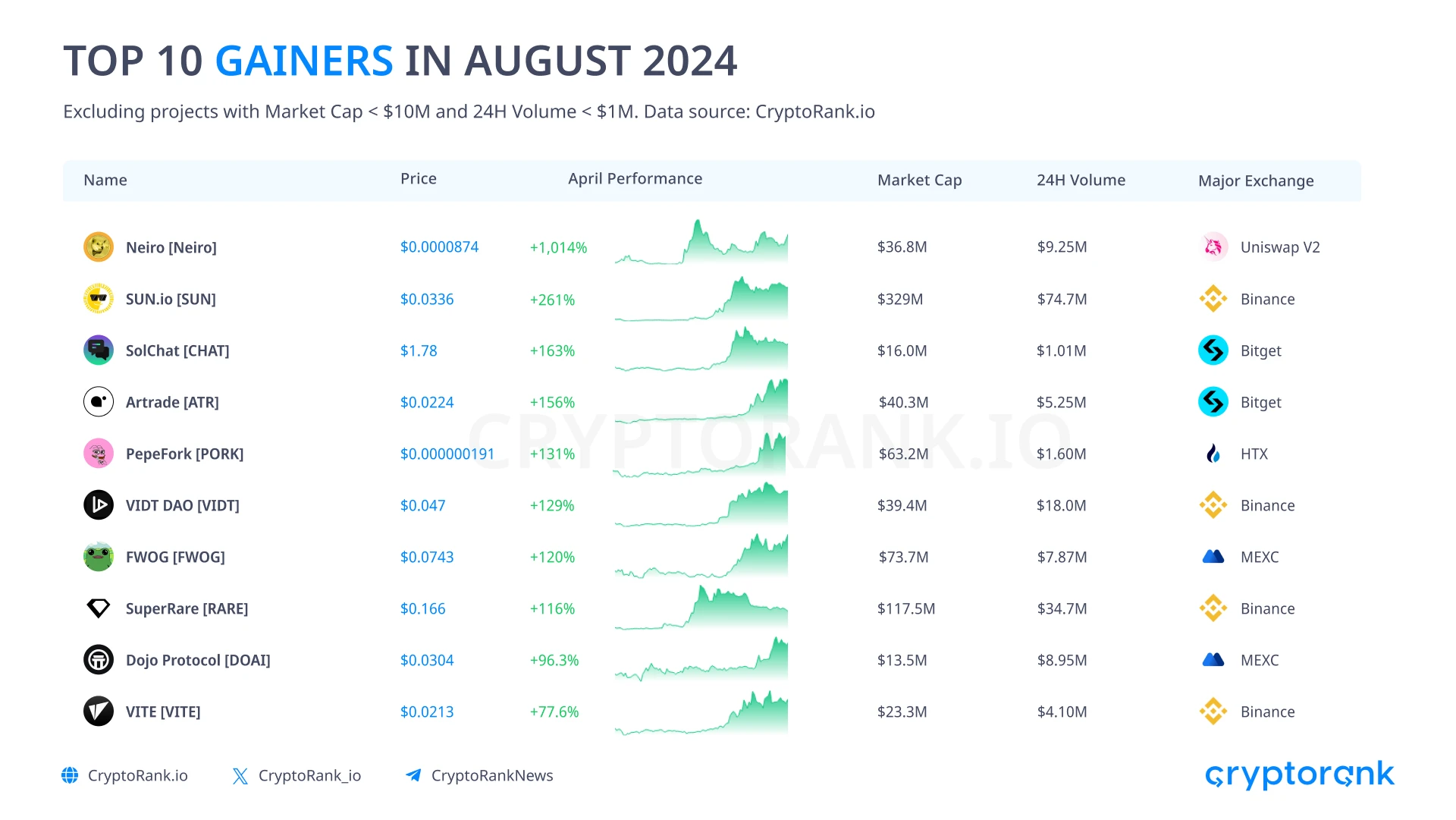Click the Neiro [Neiro] name text
The height and width of the screenshot is (820, 1456).
click(x=171, y=247)
